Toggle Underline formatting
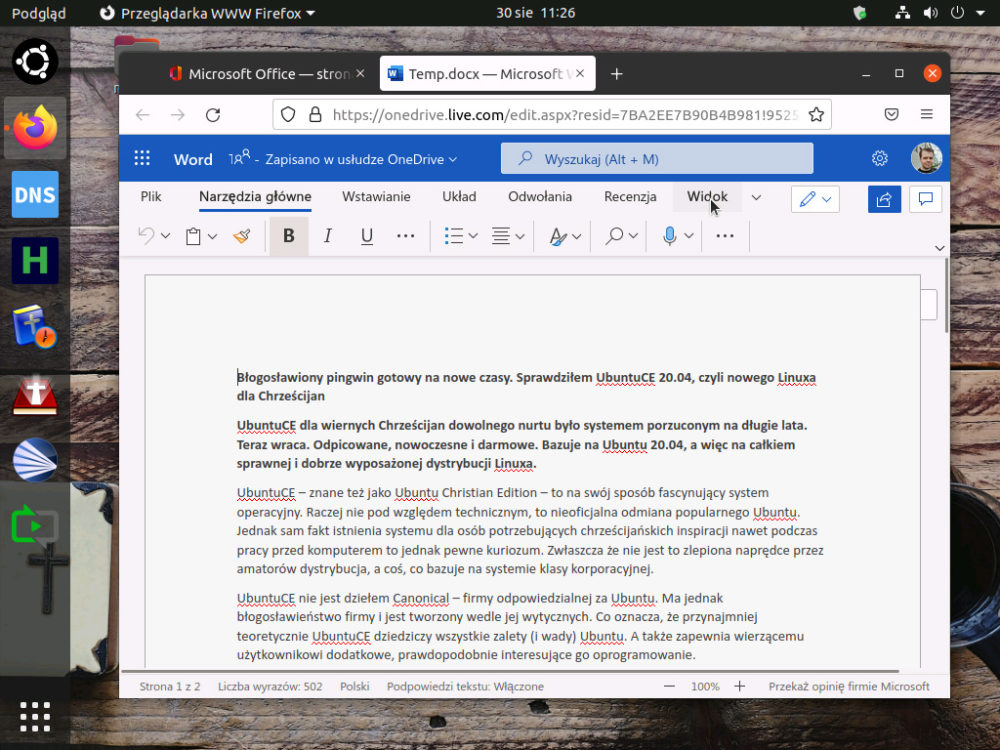Screen dimensions: 1000x750 tap(367, 236)
